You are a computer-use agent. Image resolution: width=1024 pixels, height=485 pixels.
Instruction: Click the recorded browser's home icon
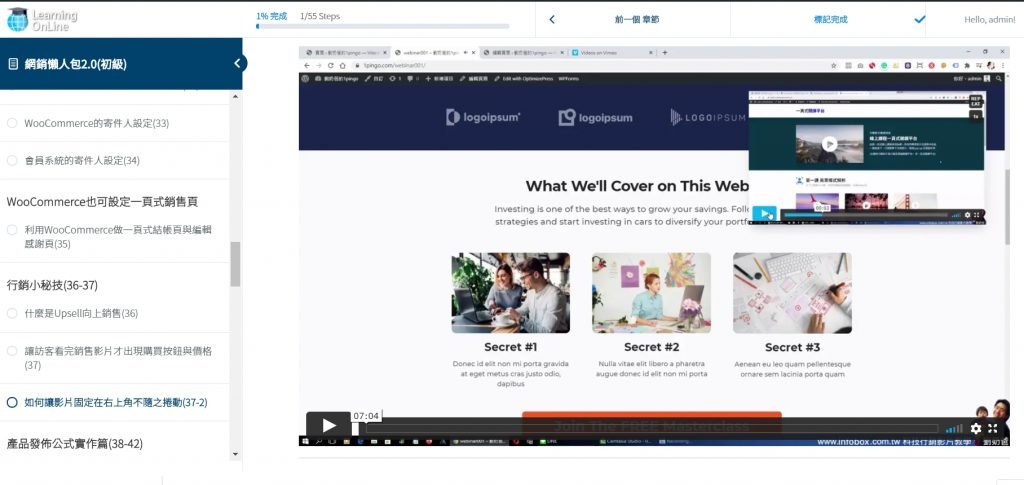pos(343,65)
